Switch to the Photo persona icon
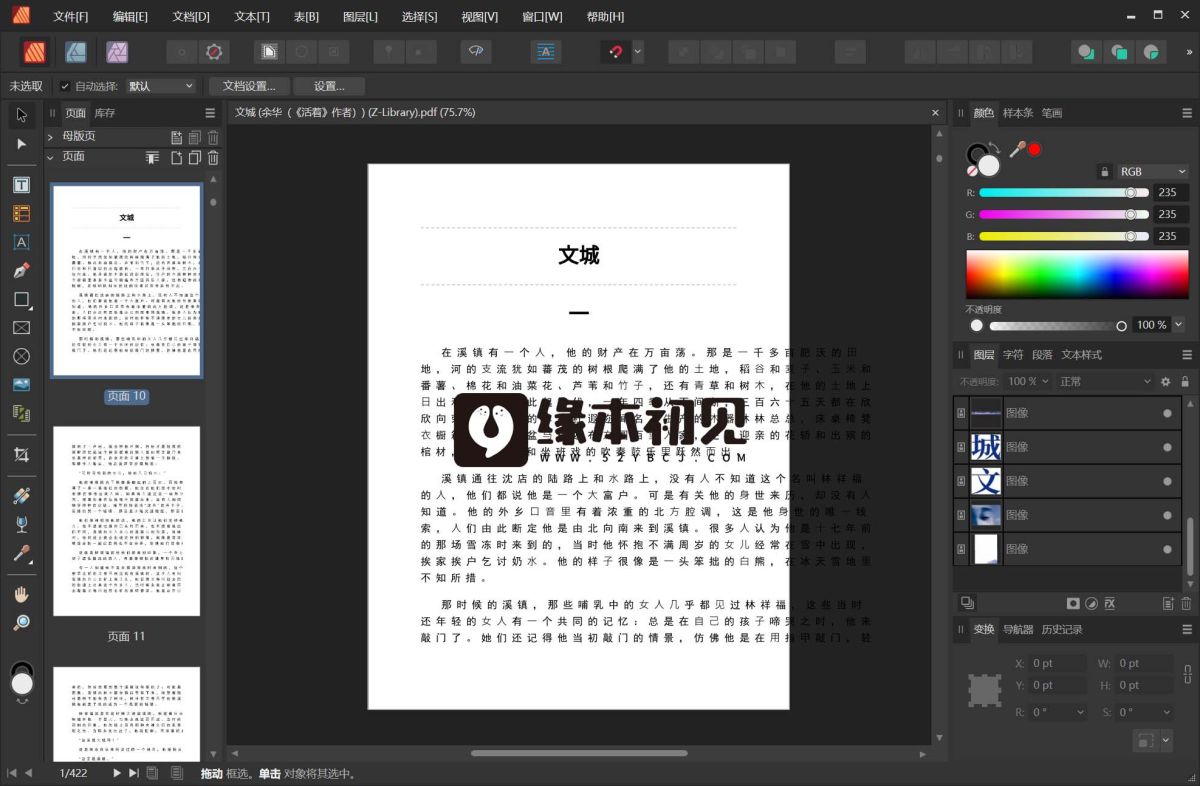This screenshot has width=1200, height=786. [116, 51]
